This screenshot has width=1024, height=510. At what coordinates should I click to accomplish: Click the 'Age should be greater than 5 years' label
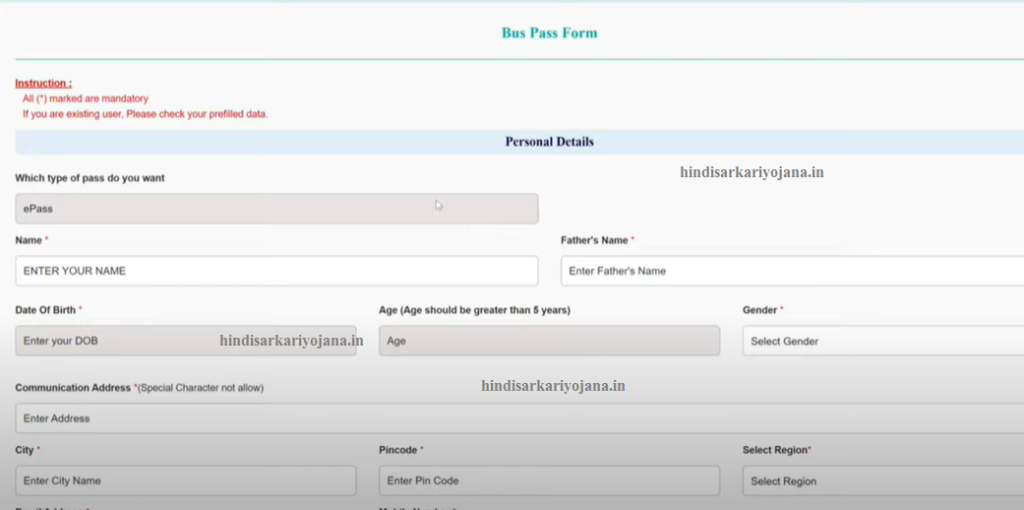point(475,310)
